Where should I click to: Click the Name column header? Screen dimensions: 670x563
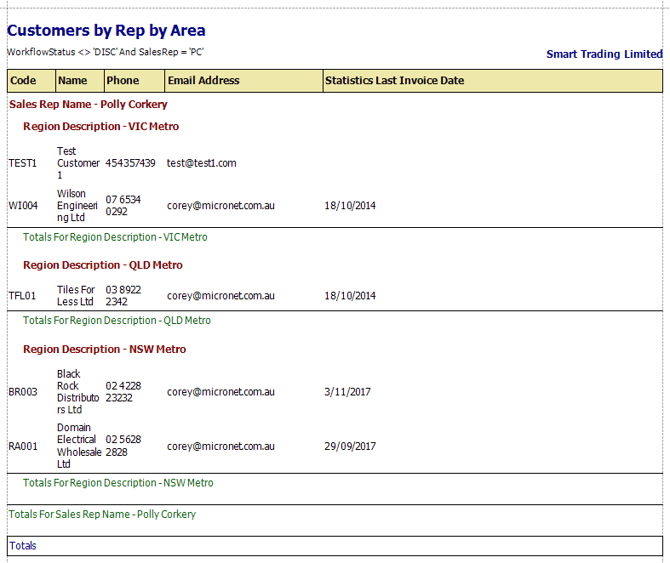72,81
